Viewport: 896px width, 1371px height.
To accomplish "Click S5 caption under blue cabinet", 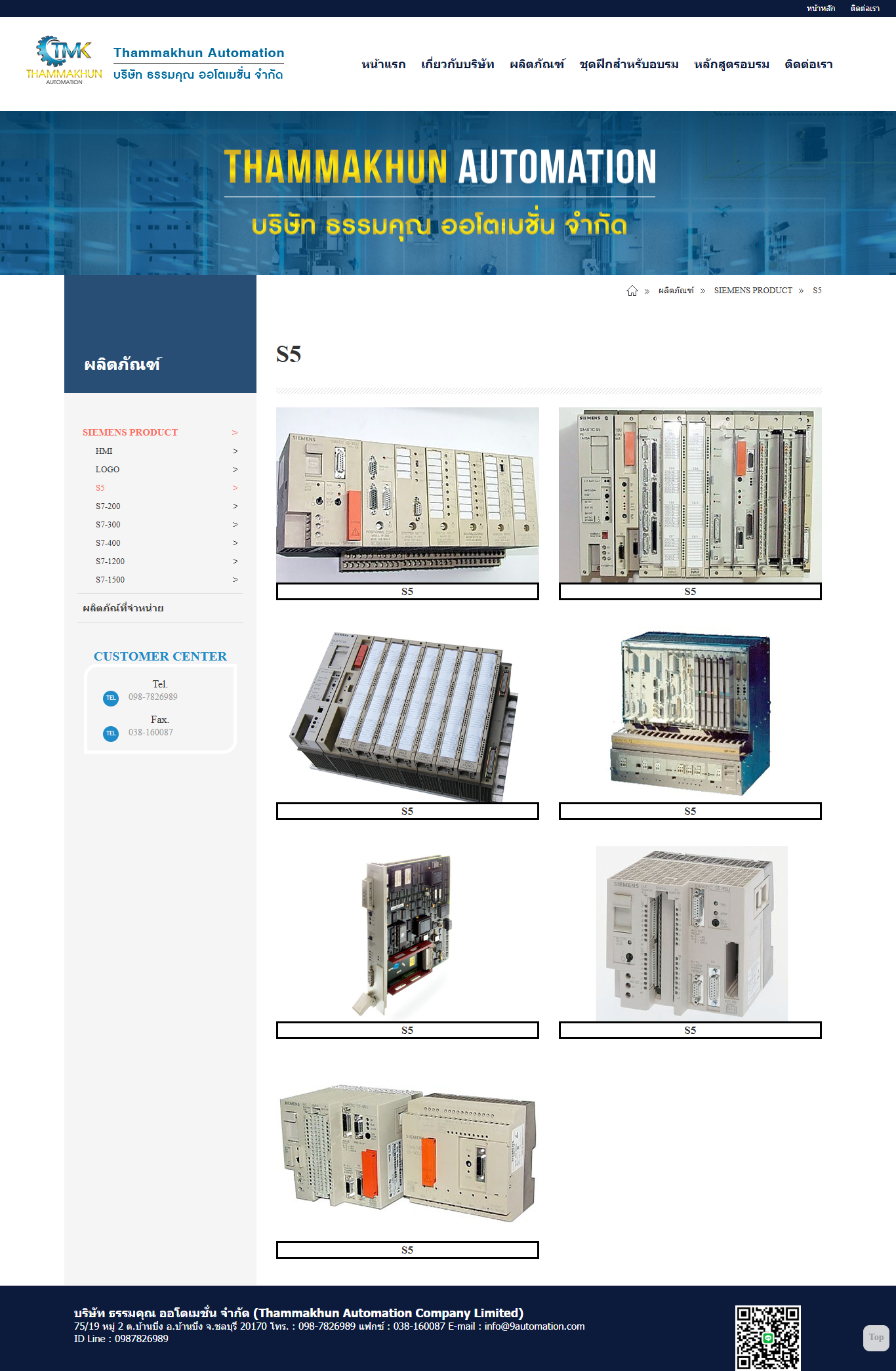I will tap(690, 811).
